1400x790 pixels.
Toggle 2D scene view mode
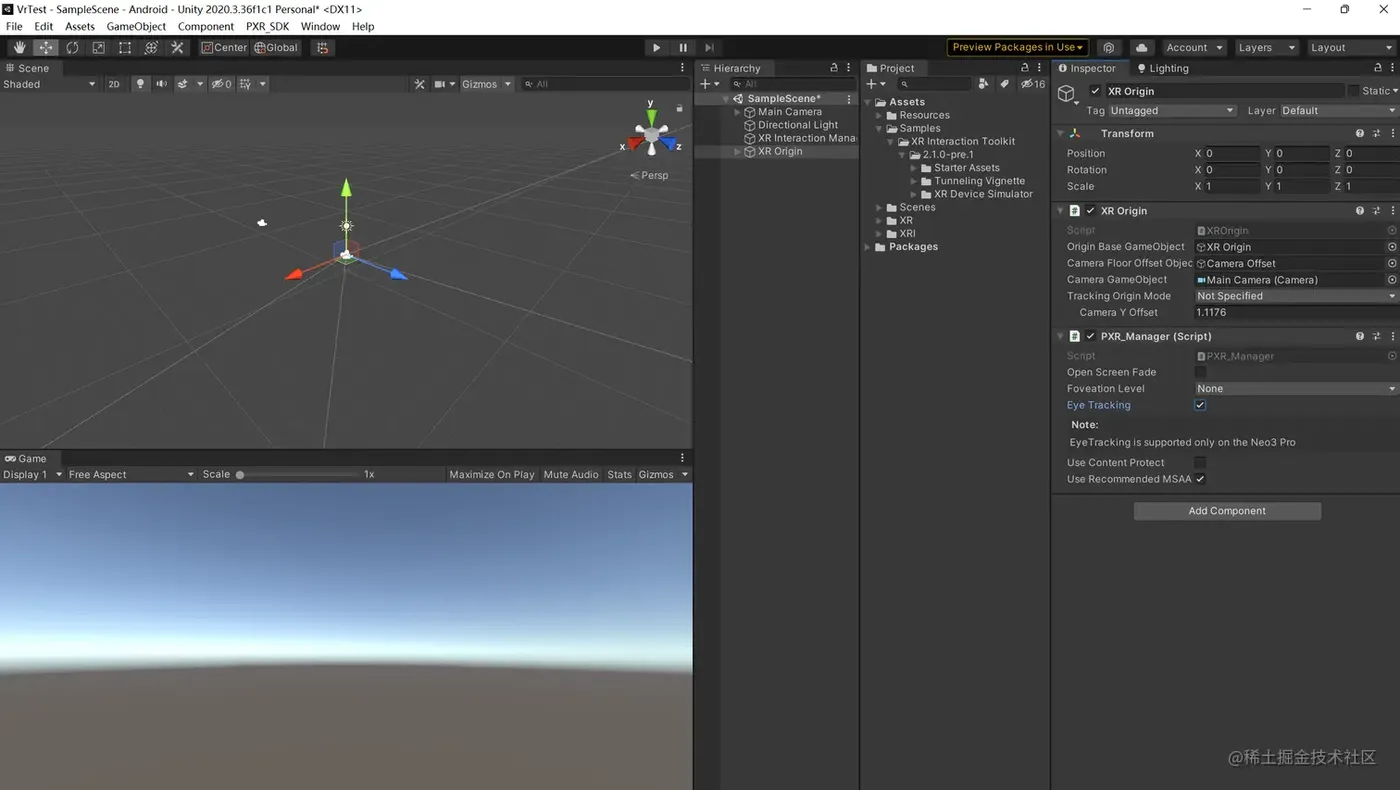coord(114,84)
